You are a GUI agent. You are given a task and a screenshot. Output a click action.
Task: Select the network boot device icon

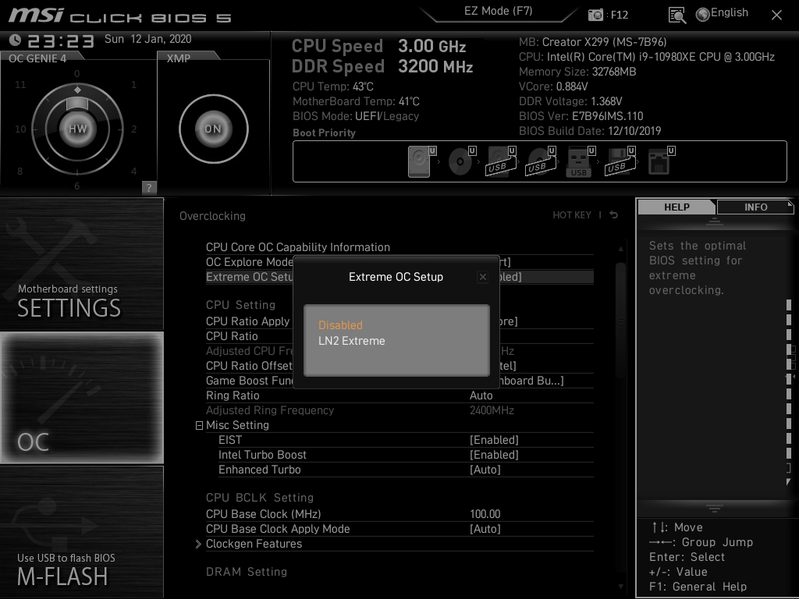click(x=661, y=161)
